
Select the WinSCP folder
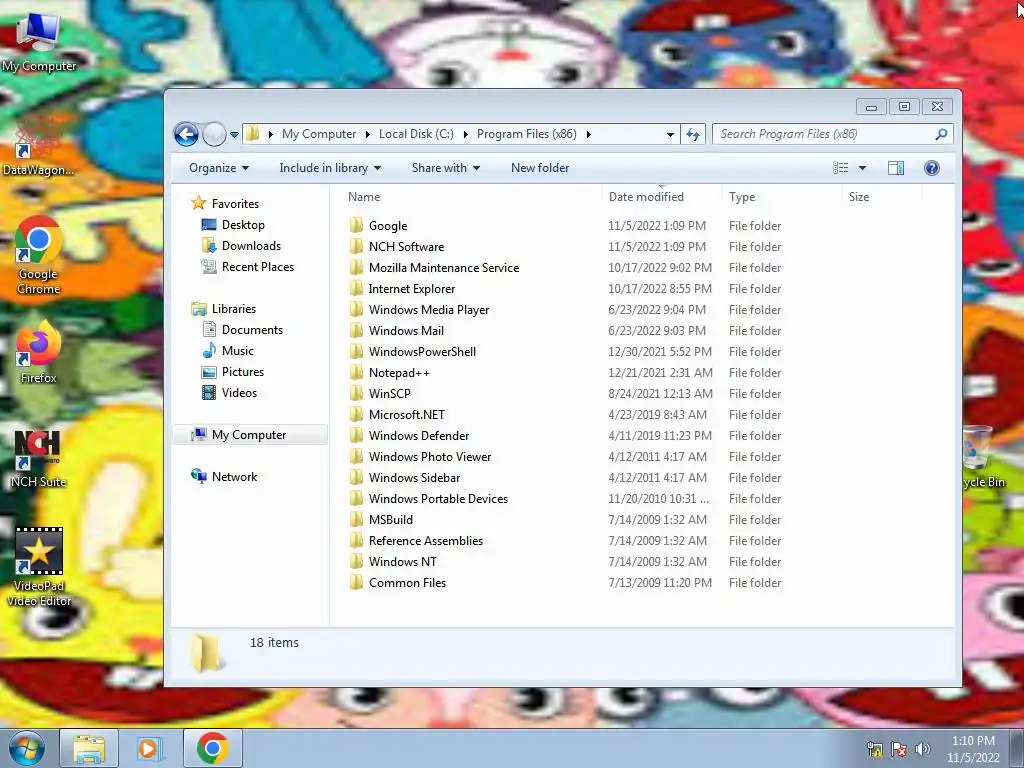pyautogui.click(x=389, y=394)
